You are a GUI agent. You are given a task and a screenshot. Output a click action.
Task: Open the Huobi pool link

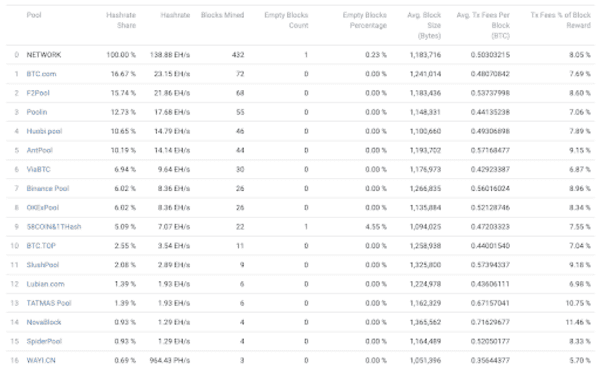tap(44, 131)
